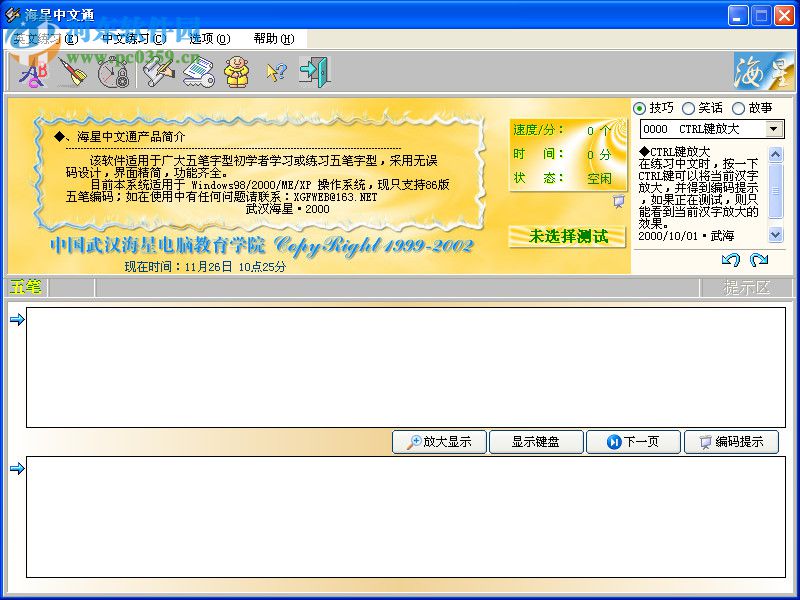
Task: Expand the 0000 CTRL键放大 dropdown
Action: tap(774, 129)
